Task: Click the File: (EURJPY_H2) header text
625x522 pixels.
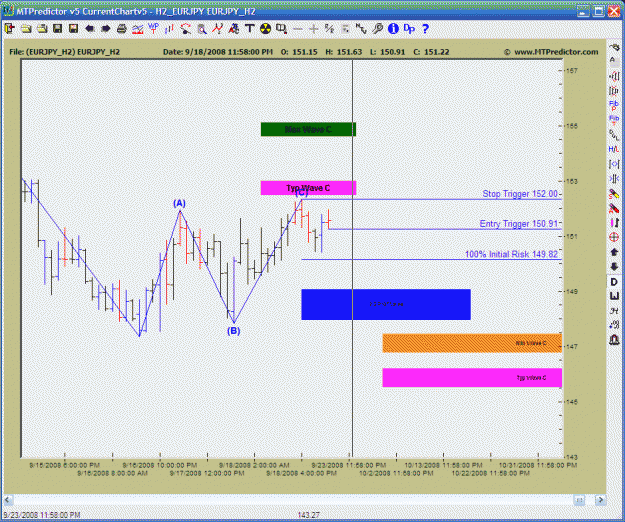Action: 65,52
